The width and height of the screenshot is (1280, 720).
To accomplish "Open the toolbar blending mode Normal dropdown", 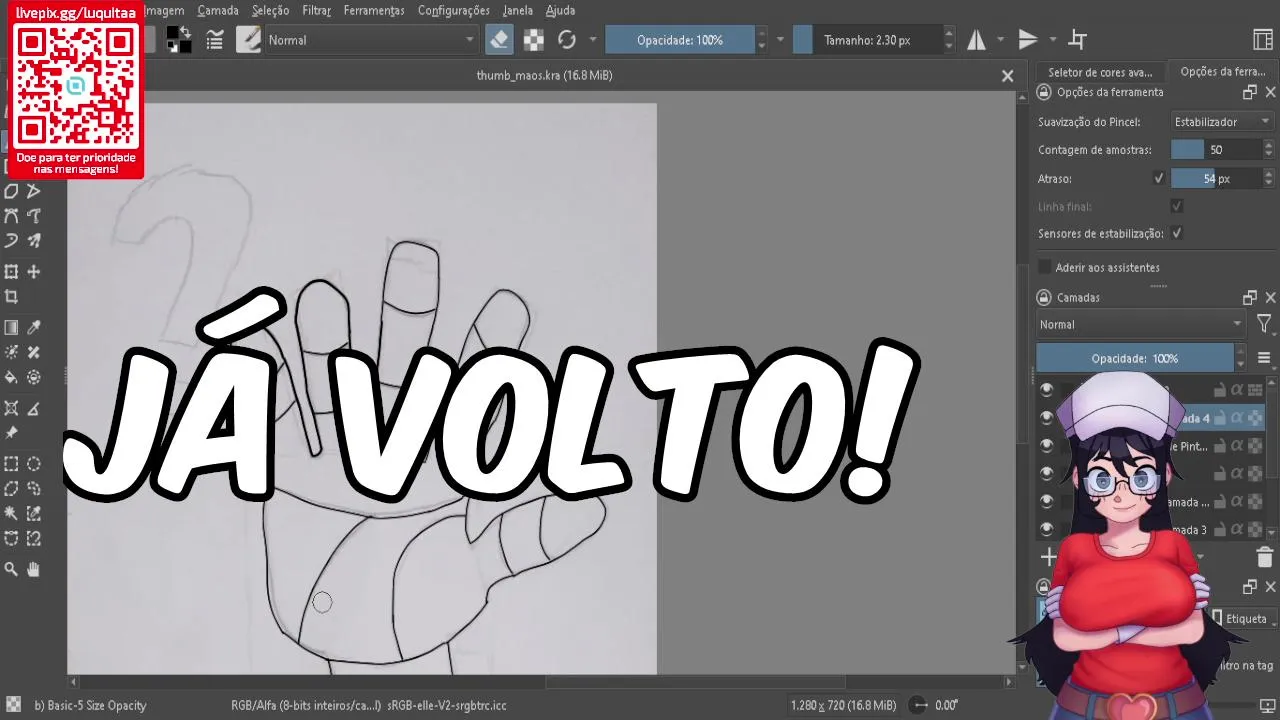I will click(371, 40).
